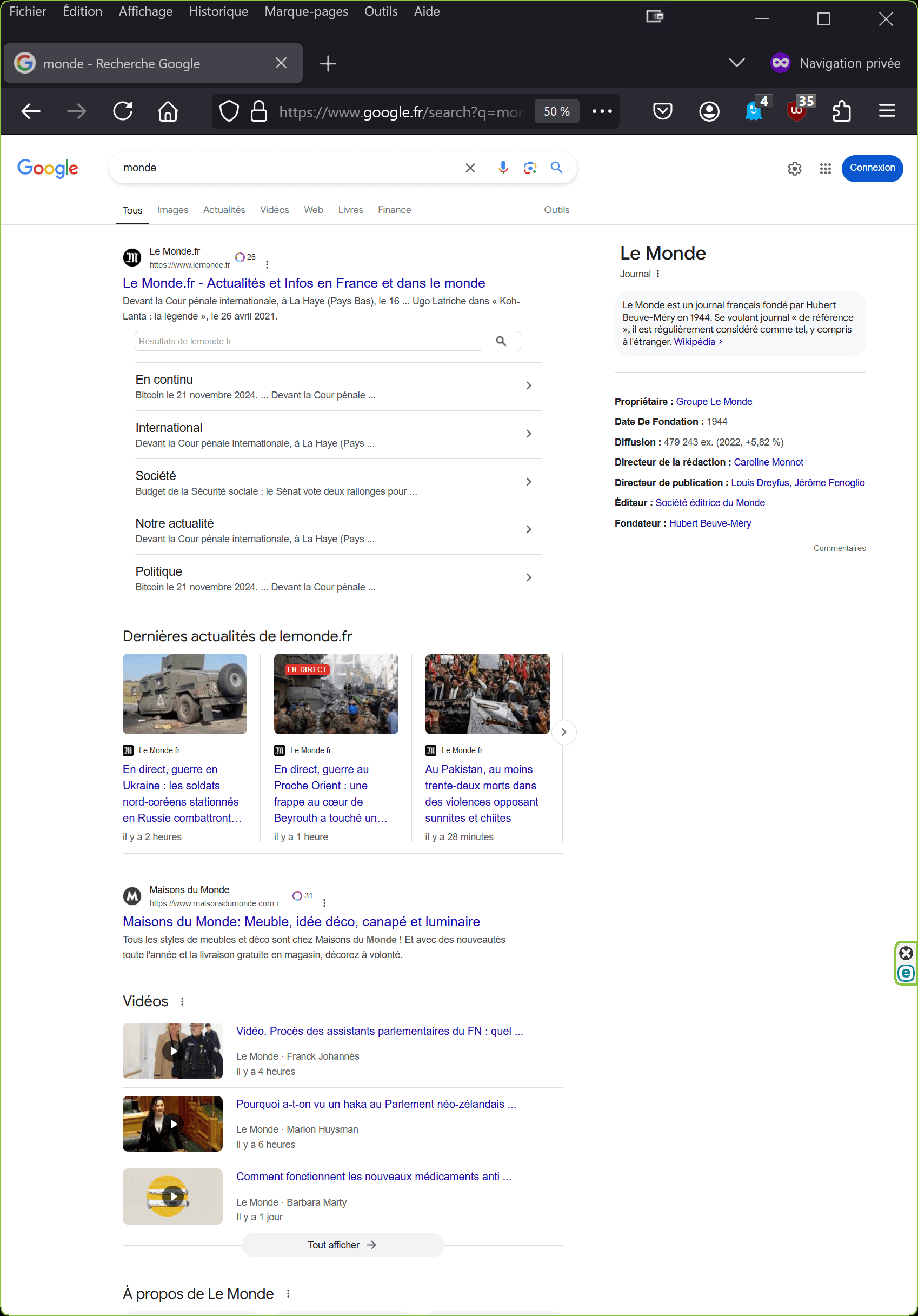
Task: Open Firefox hamburger application menu
Action: tap(887, 111)
